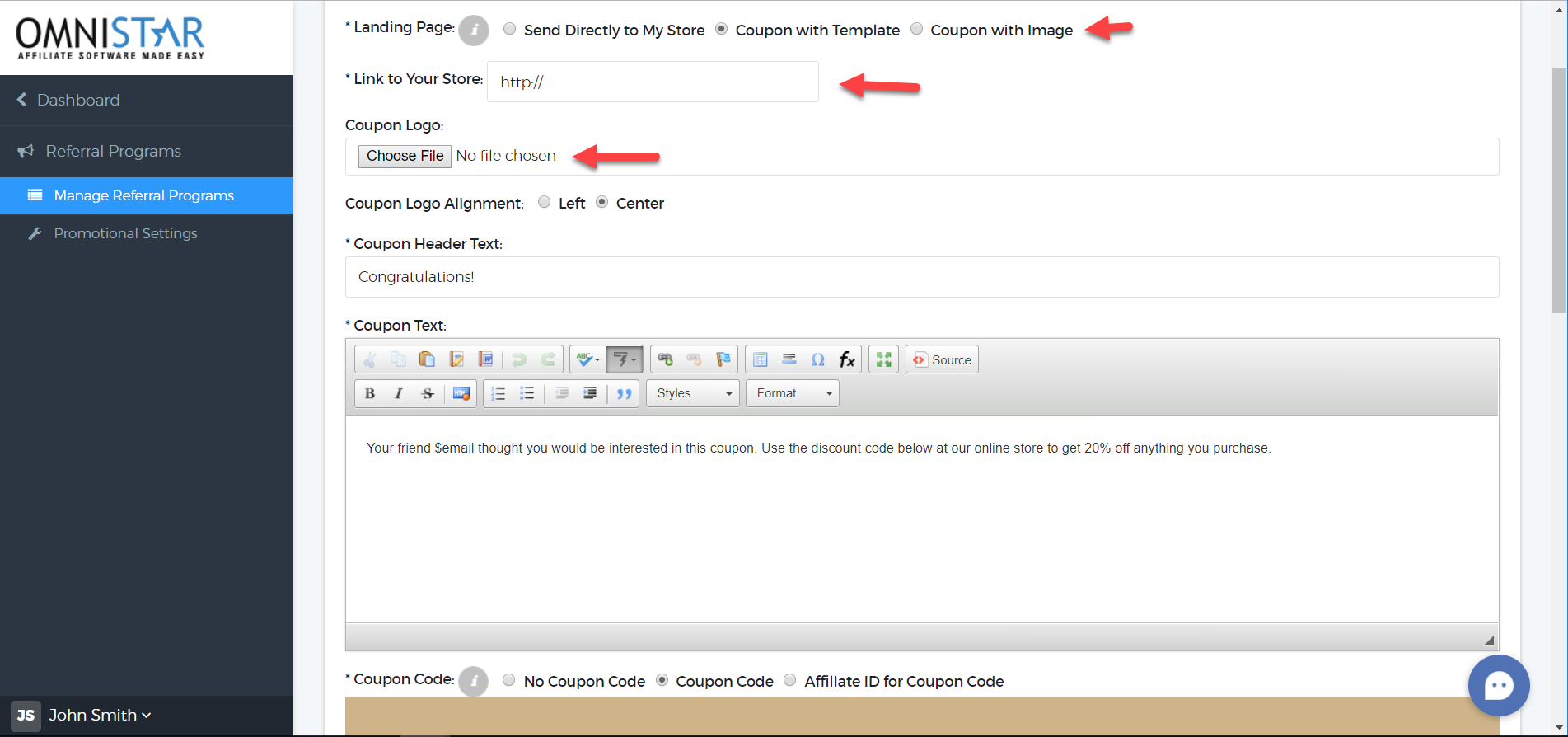Select Coupon with Template option
The height and width of the screenshot is (737, 1568).
pyautogui.click(x=722, y=29)
